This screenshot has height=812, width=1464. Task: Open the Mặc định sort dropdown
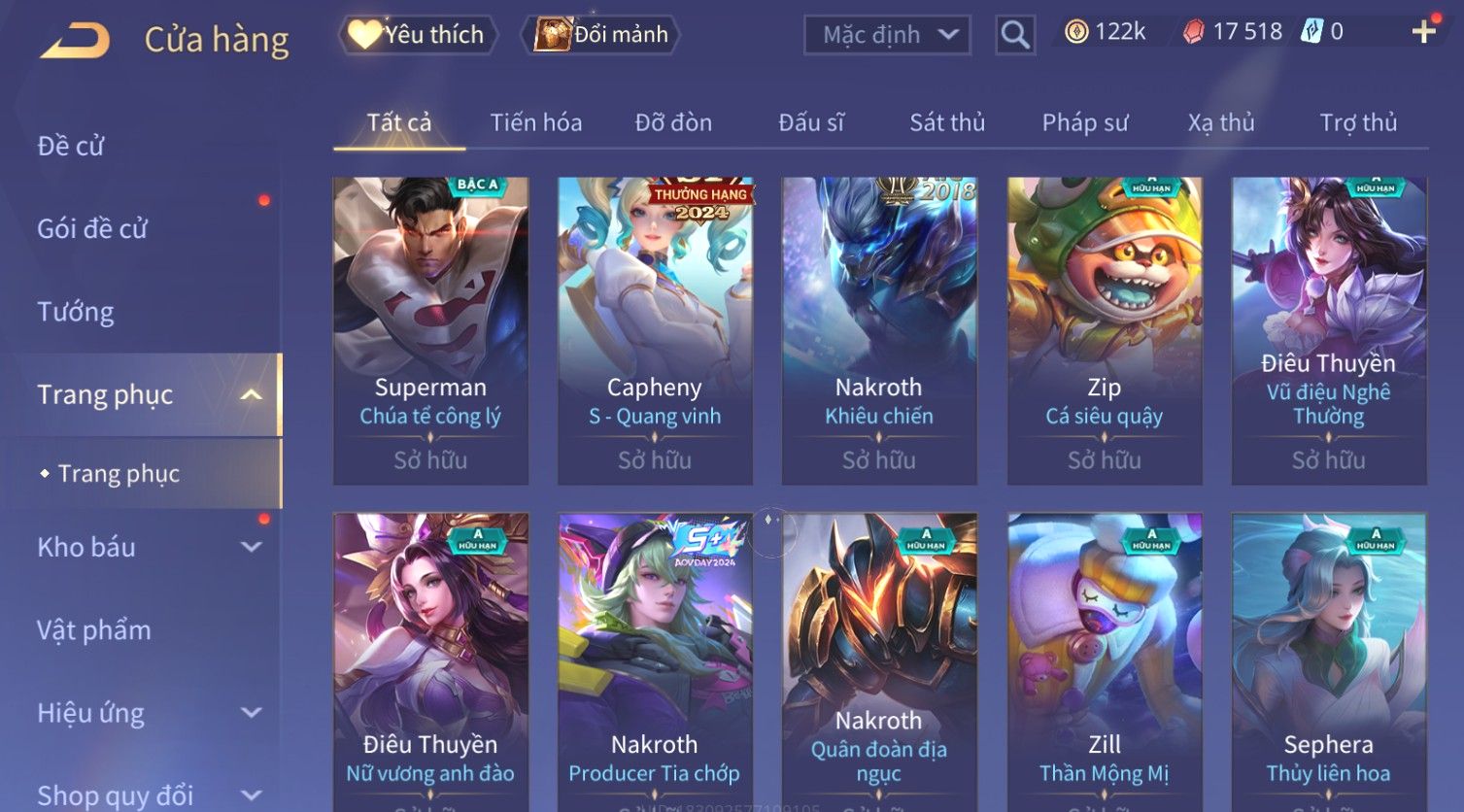887,35
